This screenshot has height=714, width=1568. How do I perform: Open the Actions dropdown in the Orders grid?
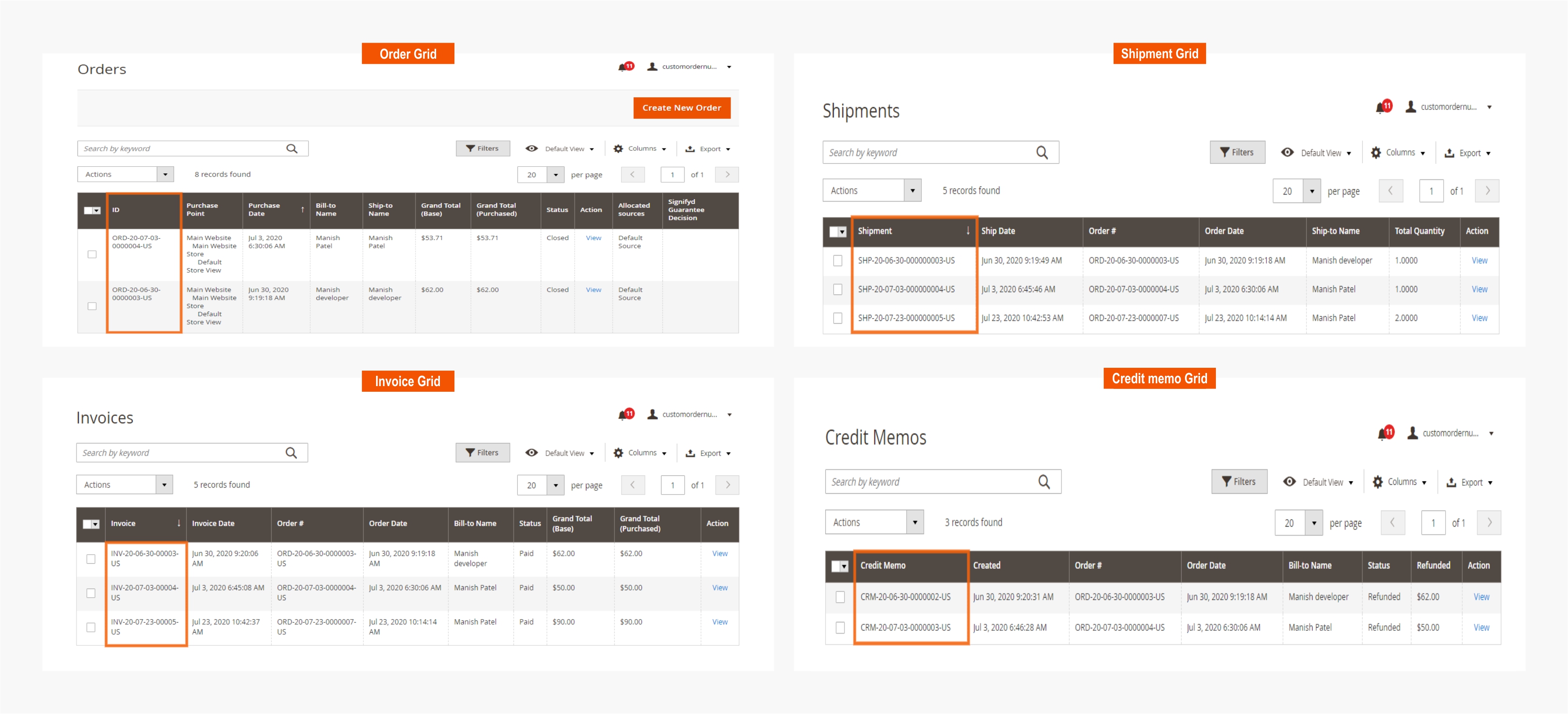pyautogui.click(x=125, y=174)
